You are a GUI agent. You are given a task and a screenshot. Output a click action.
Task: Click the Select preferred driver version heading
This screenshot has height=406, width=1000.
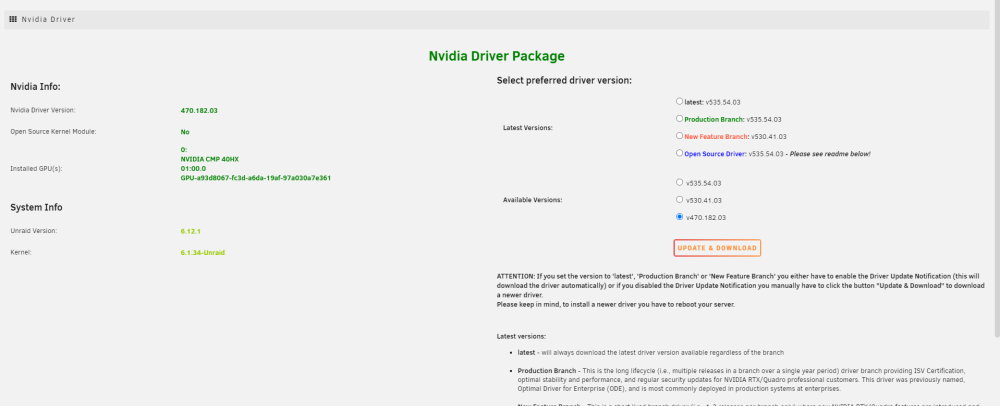point(564,81)
